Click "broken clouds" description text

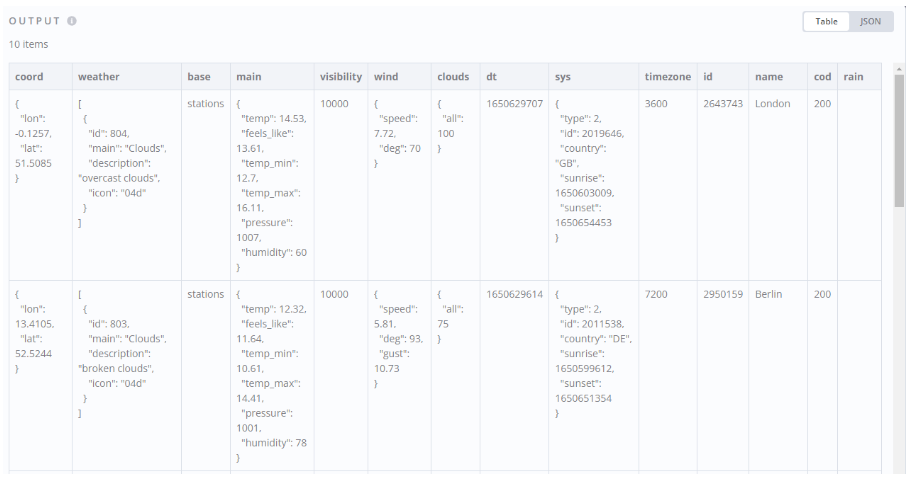click(116, 368)
